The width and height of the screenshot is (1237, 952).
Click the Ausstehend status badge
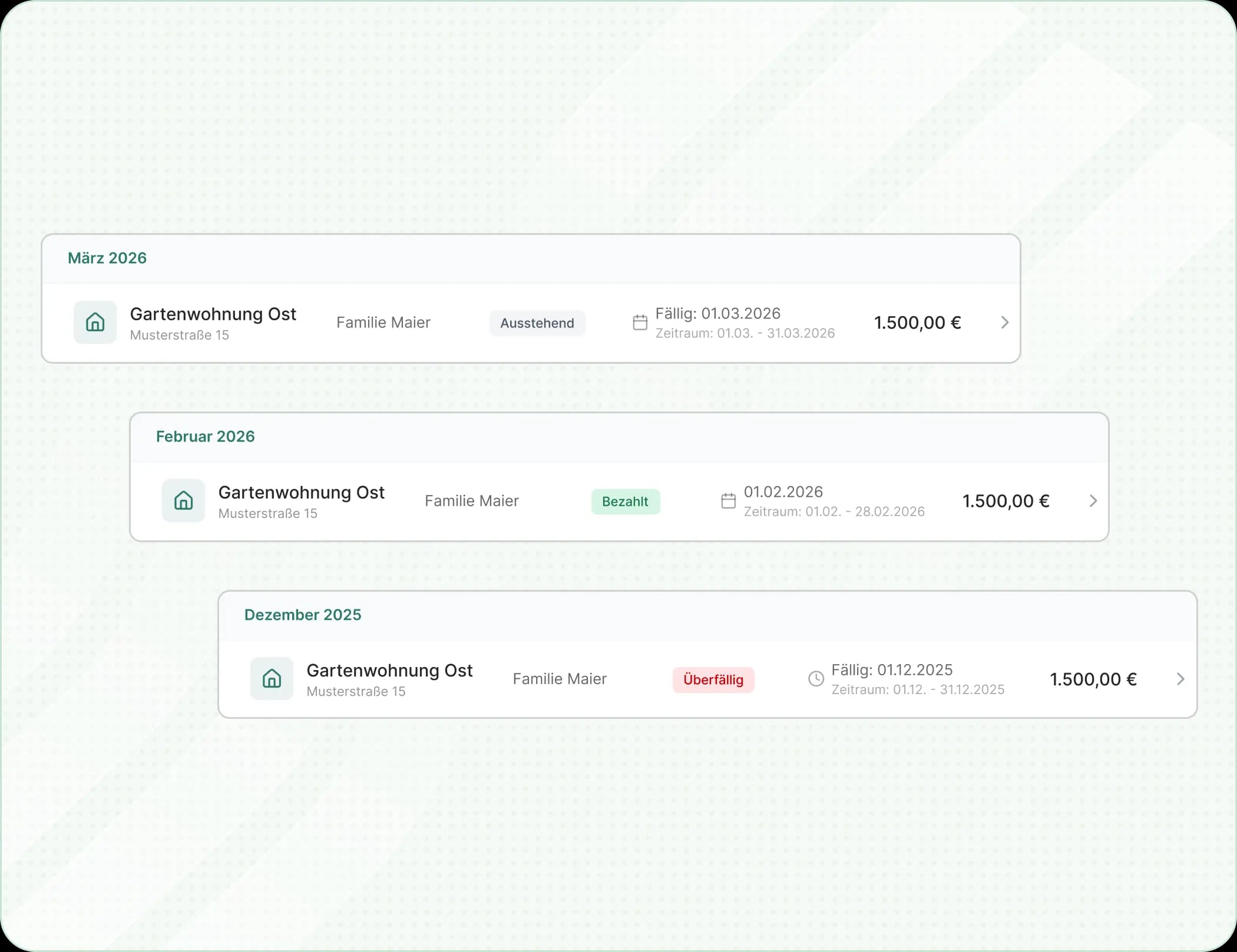(x=537, y=323)
